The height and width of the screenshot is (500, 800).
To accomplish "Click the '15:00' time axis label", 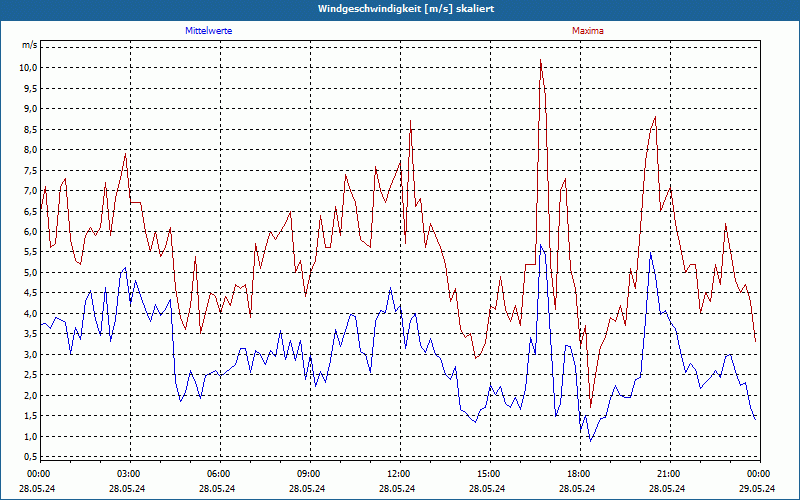I will tap(488, 474).
